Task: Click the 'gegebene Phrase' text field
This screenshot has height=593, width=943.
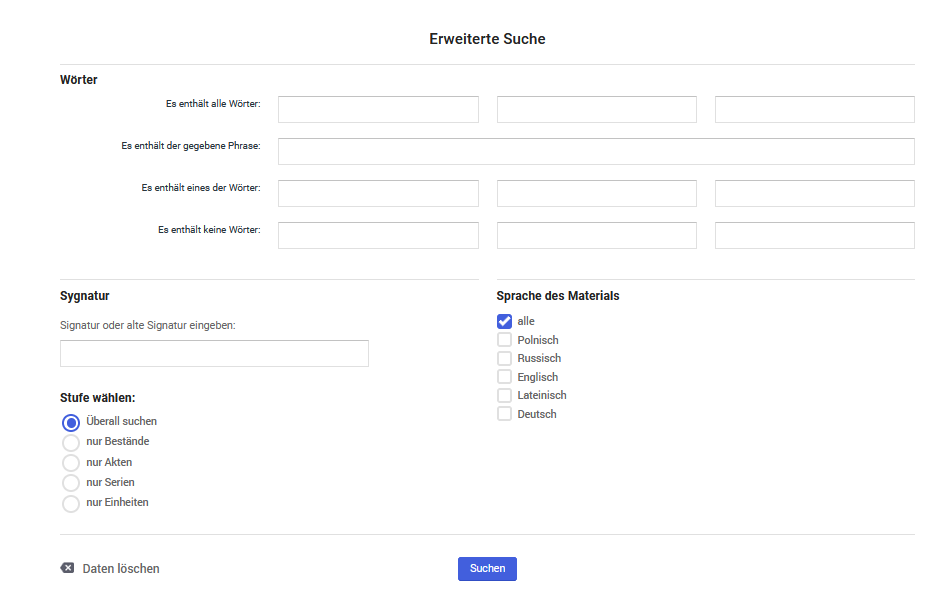Action: tap(596, 152)
